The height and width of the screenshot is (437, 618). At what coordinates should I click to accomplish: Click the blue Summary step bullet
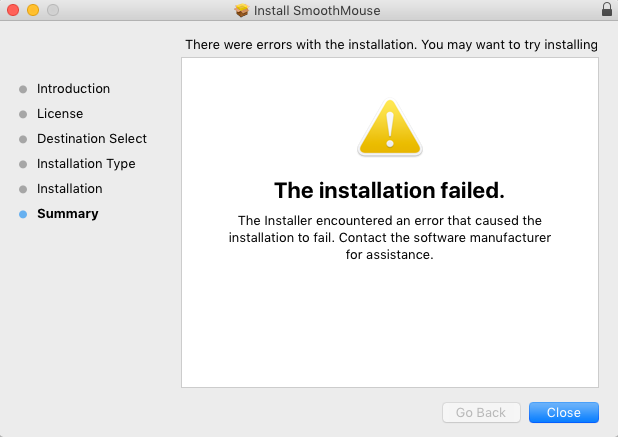(23, 214)
